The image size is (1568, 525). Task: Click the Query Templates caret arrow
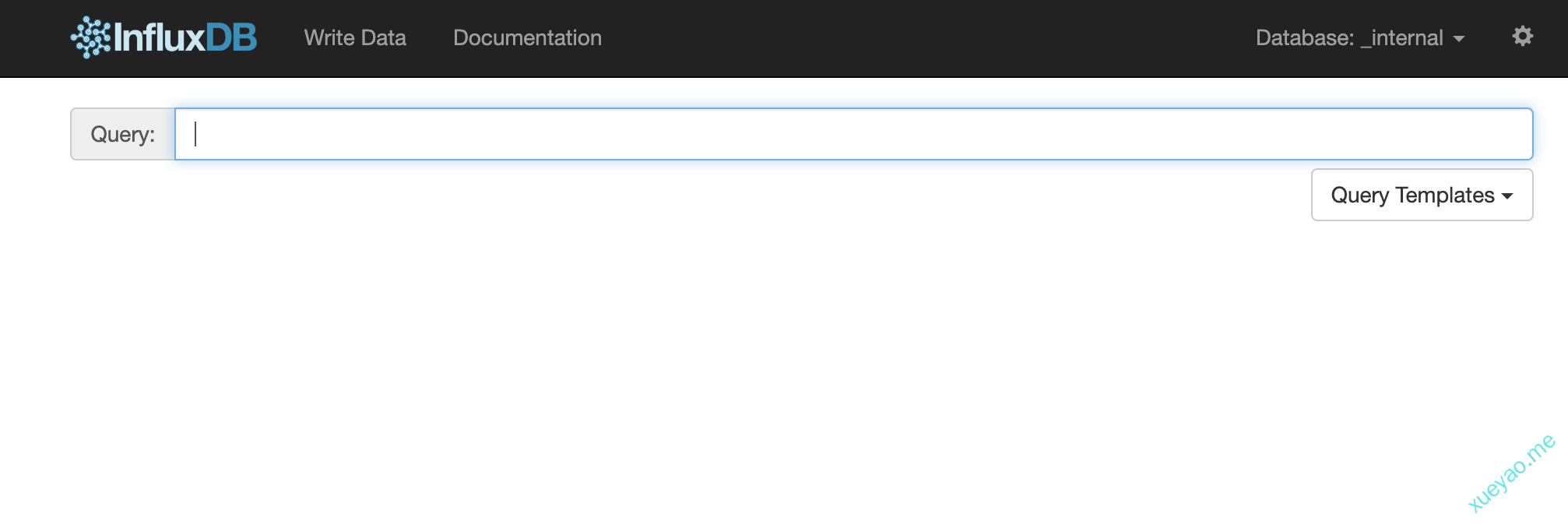pos(1507,196)
